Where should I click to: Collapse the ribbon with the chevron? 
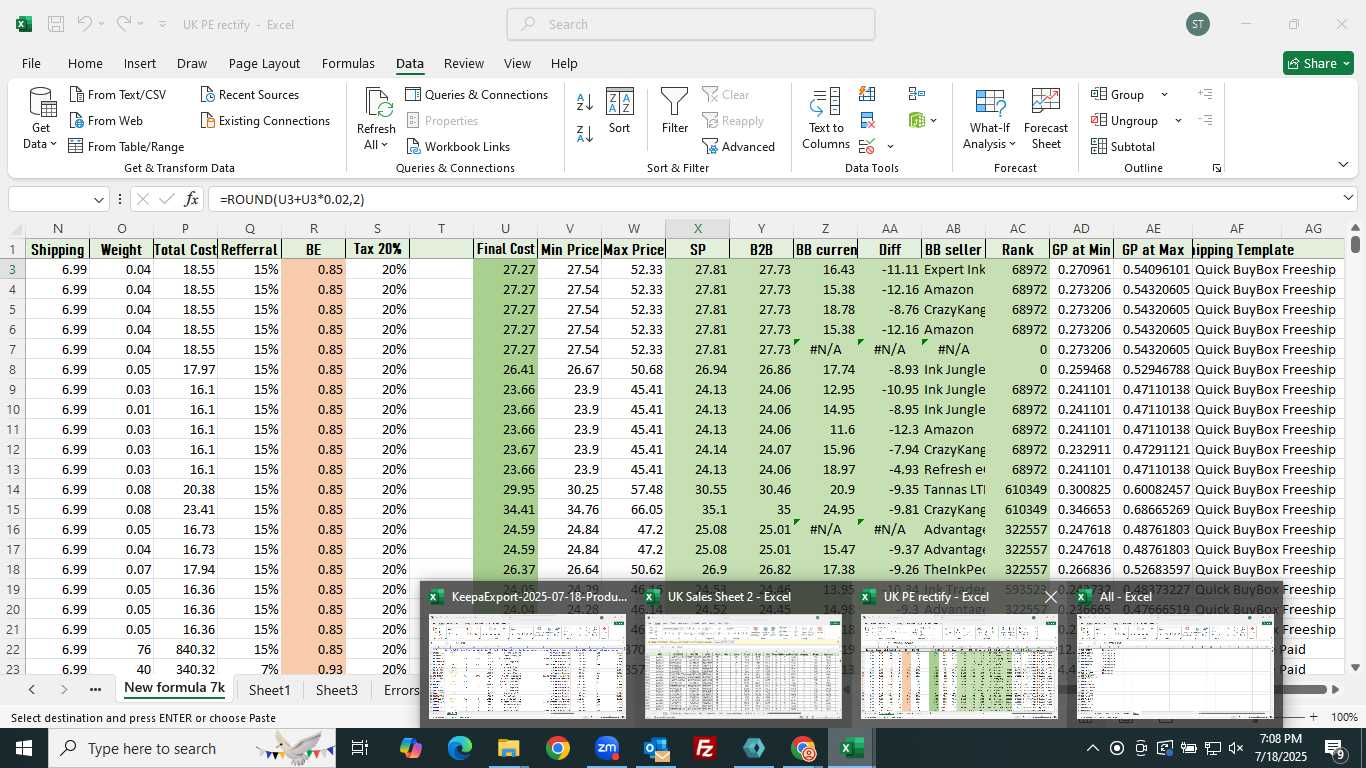(1343, 164)
